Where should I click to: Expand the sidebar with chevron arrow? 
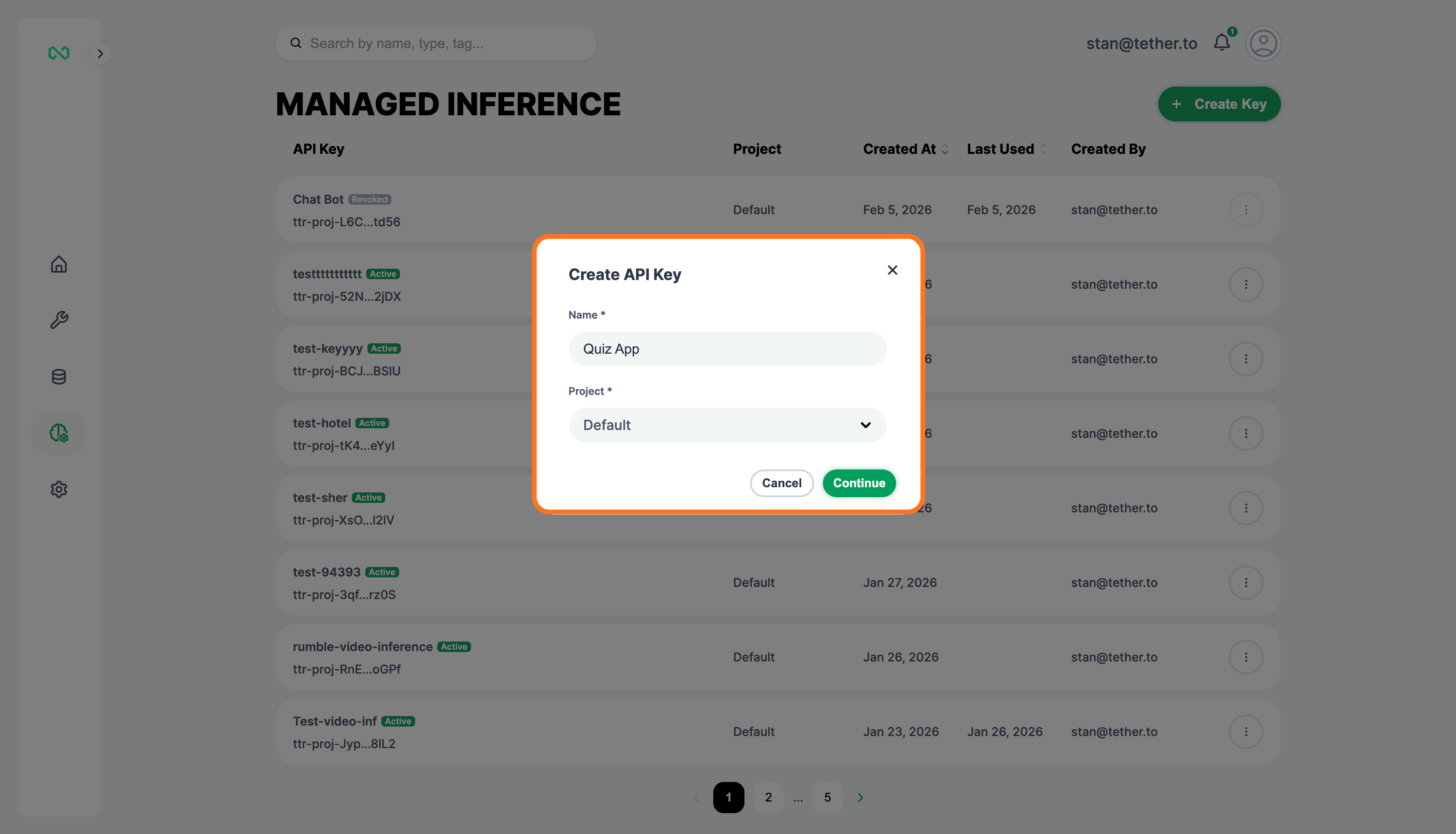coord(100,54)
